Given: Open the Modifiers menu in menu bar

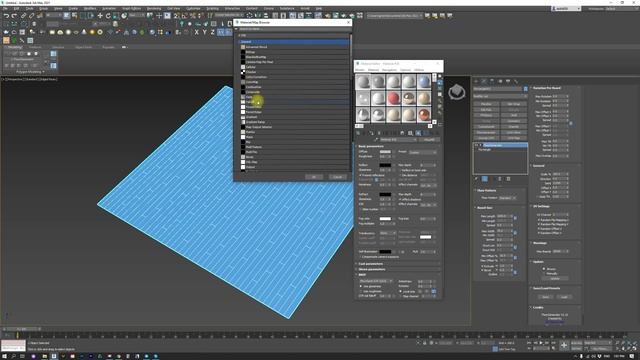Looking at the screenshot, I should click(x=90, y=9).
